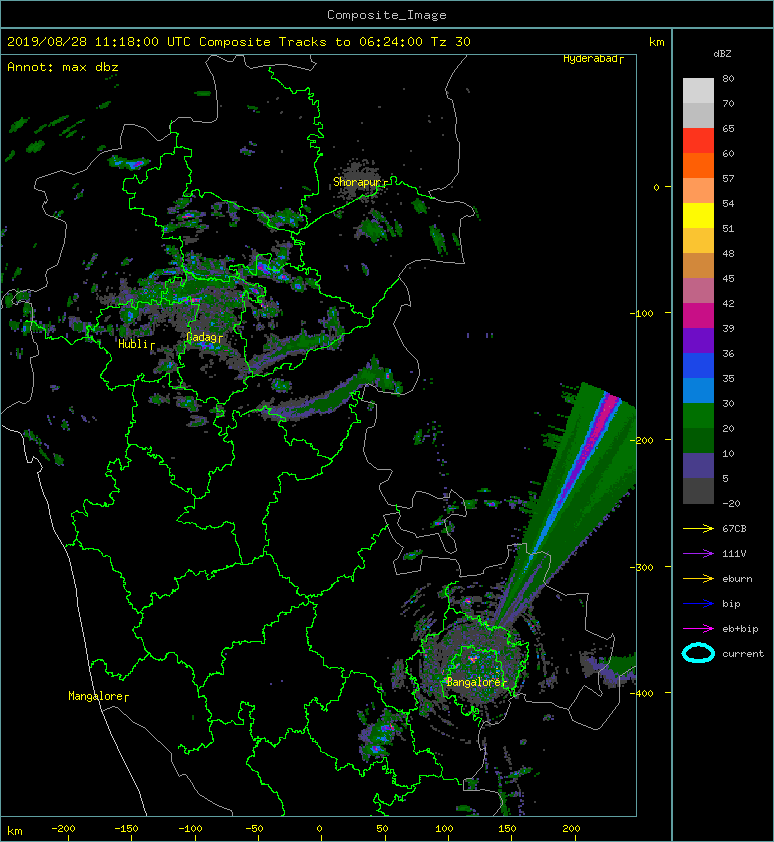Click the 150 tick on horizontal axis
The image size is (774, 842).
pyautogui.click(x=508, y=829)
